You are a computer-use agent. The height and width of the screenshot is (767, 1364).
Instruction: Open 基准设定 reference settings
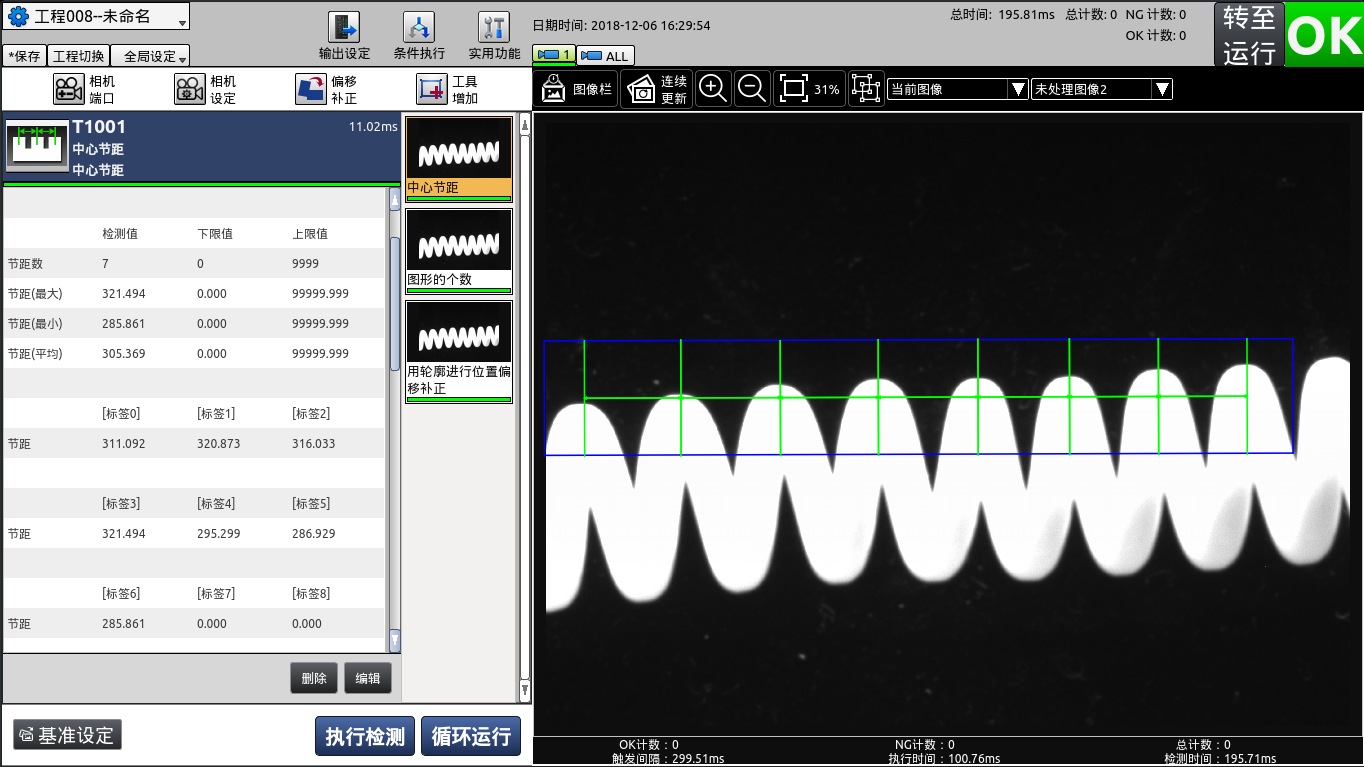pyautogui.click(x=68, y=735)
